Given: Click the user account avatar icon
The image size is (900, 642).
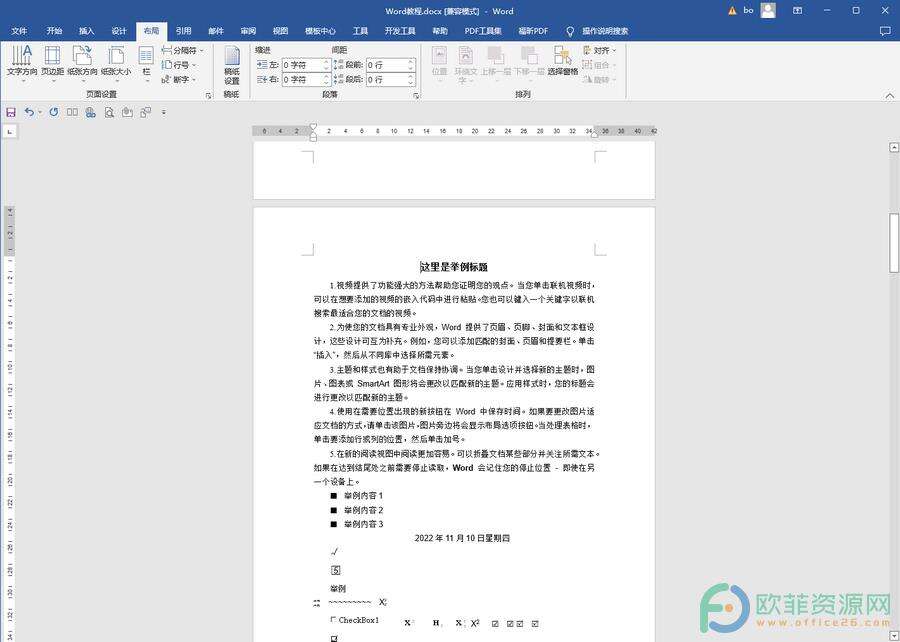Looking at the screenshot, I should click(768, 10).
